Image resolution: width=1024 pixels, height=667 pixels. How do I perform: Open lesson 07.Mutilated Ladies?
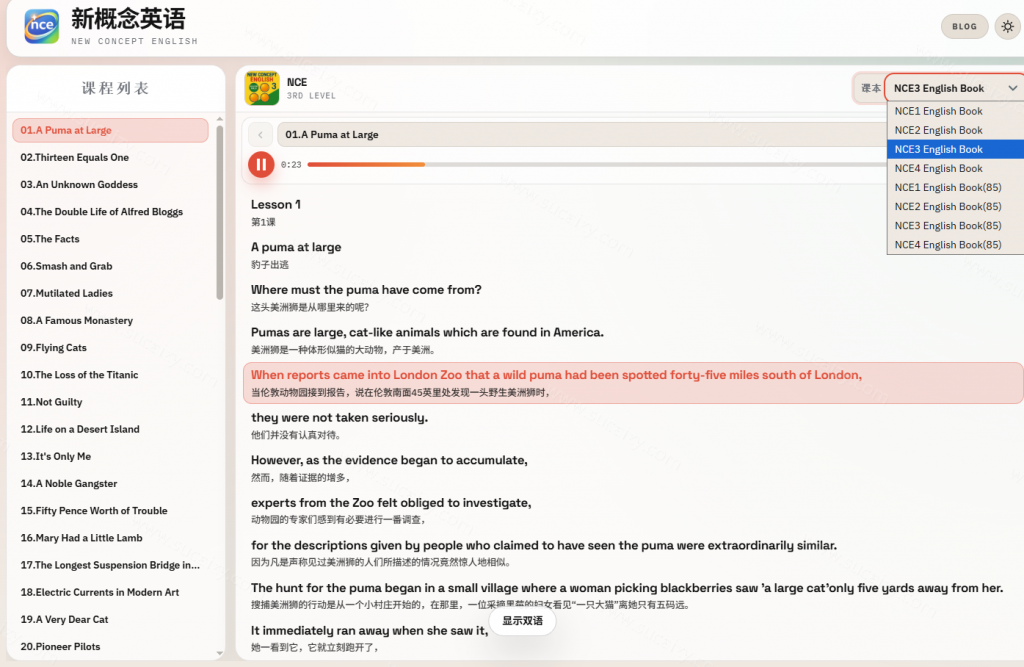point(110,293)
